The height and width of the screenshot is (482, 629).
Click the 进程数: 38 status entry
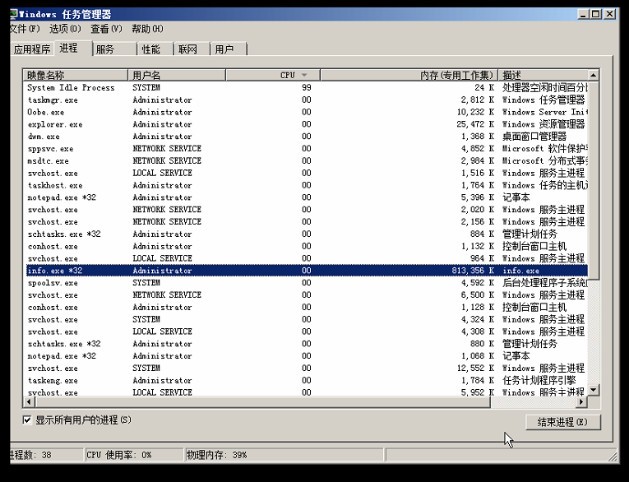click(x=47, y=455)
